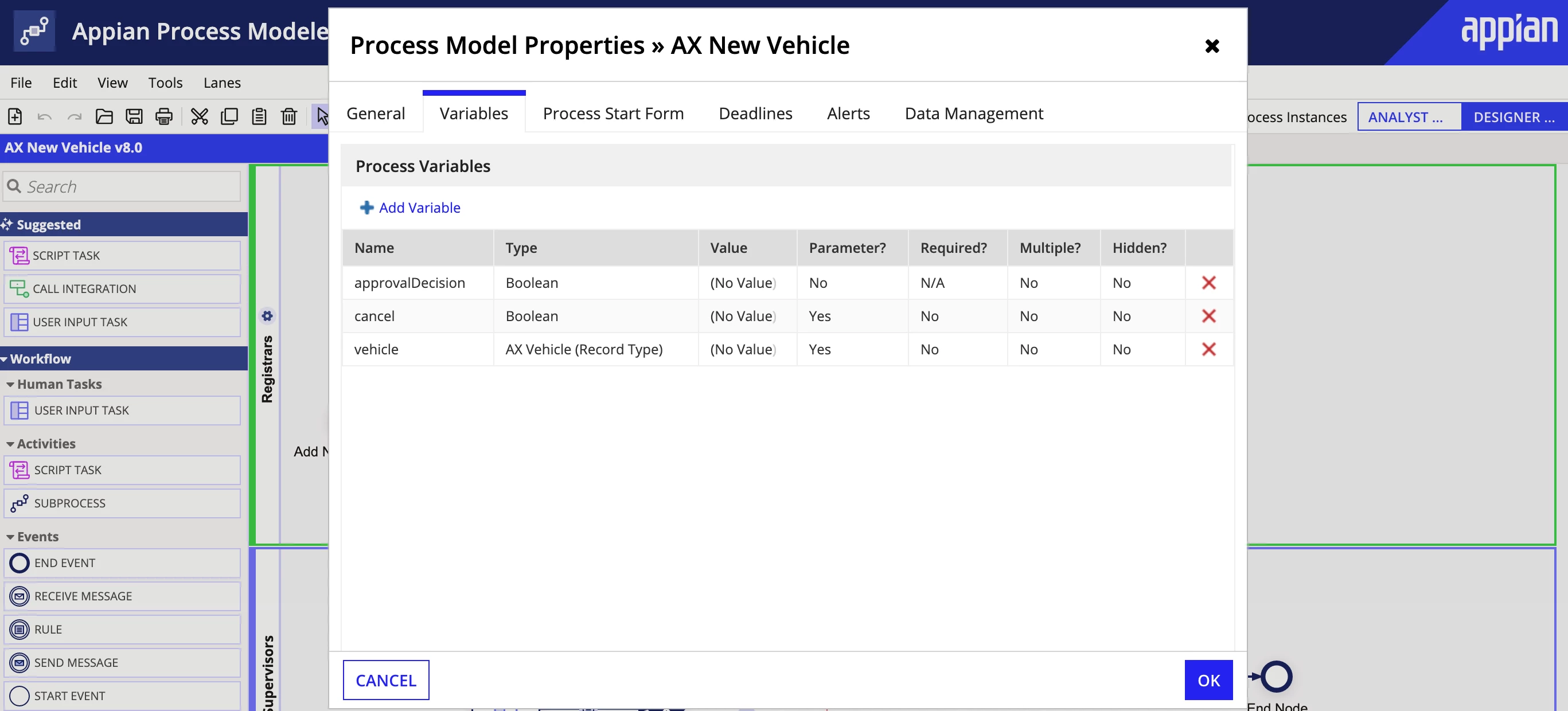Select Receive Message event in palette
Viewport: 1568px width, 711px height.
tap(122, 596)
